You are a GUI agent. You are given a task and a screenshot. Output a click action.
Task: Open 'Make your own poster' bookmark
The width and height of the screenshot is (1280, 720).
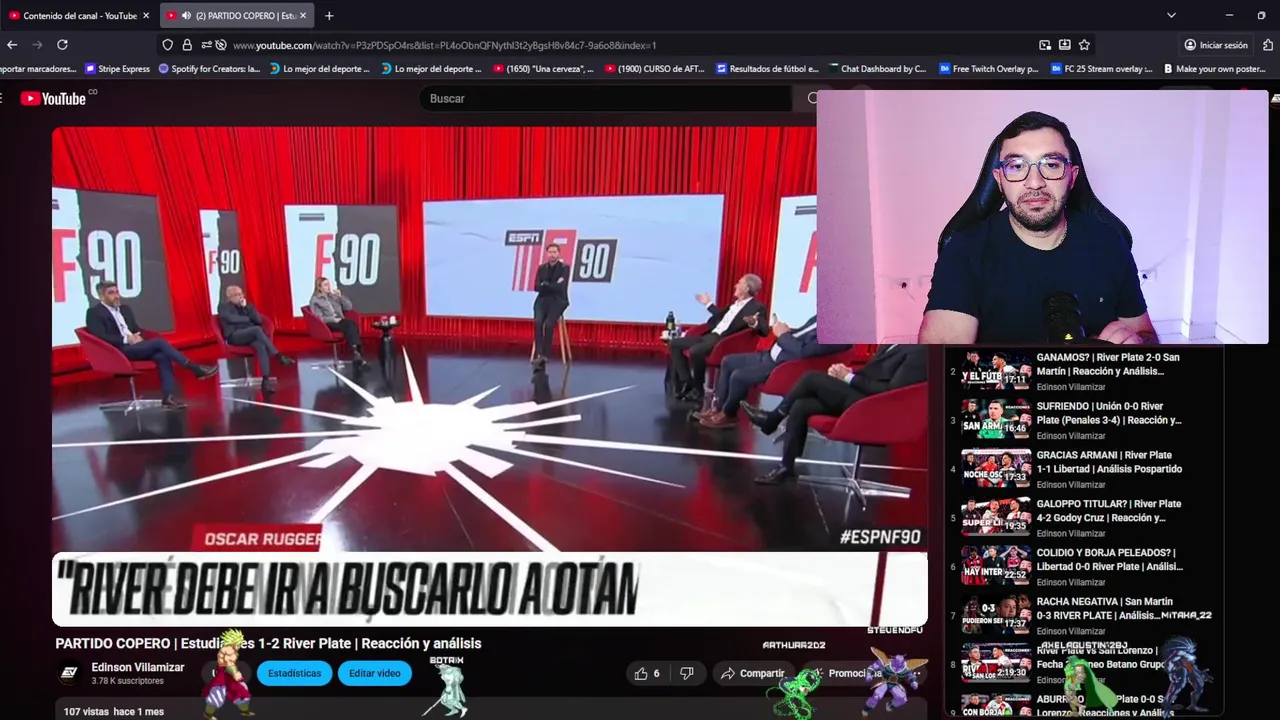point(1214,69)
